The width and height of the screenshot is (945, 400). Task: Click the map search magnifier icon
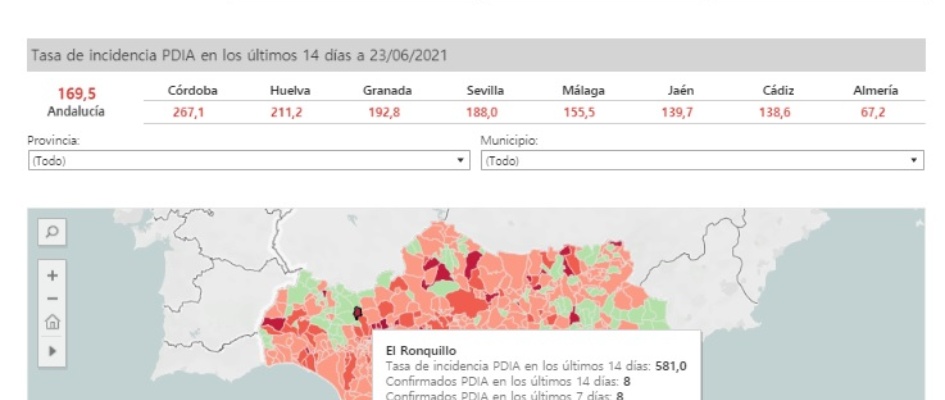point(53,231)
